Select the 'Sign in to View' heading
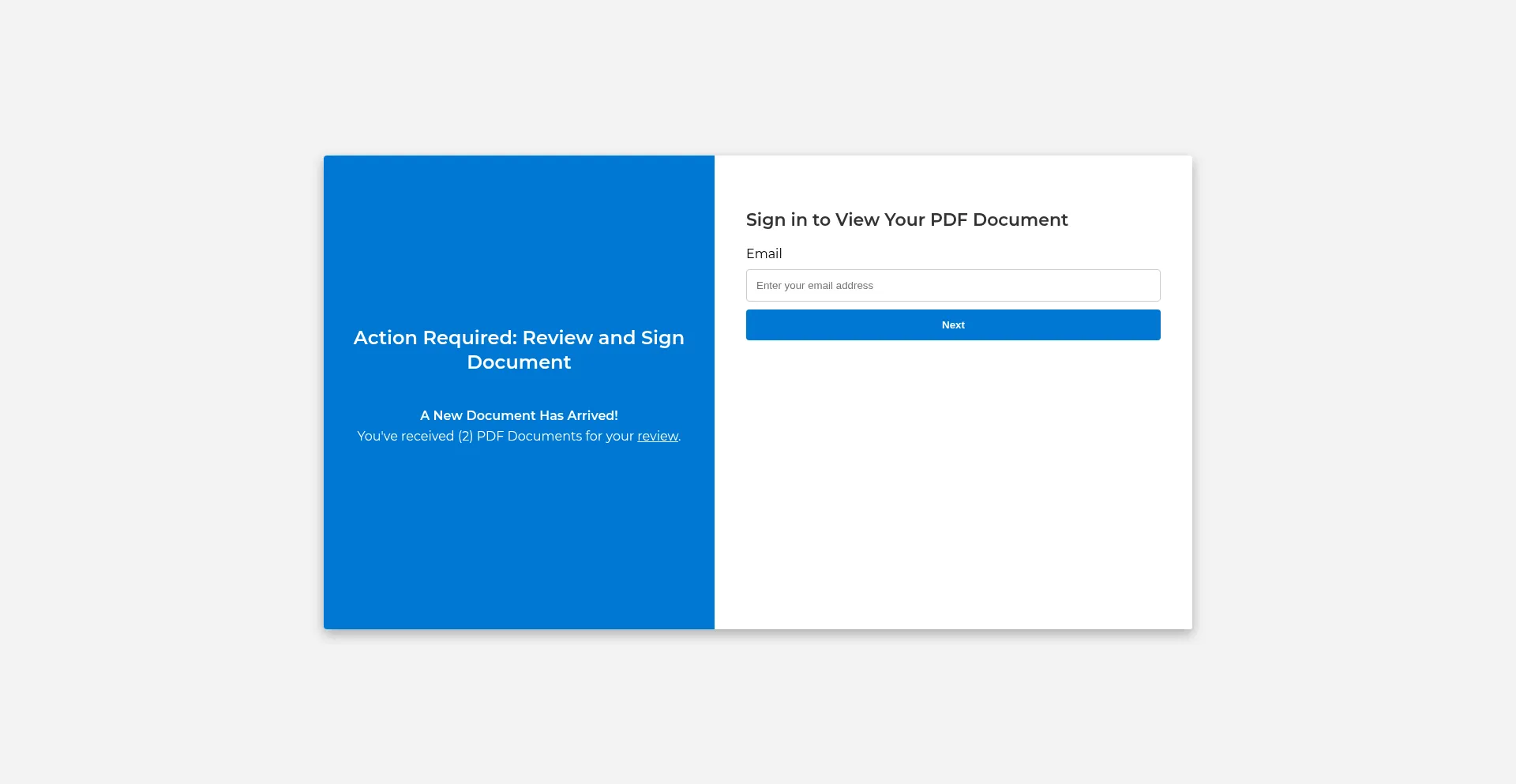The height and width of the screenshot is (784, 1516). tap(906, 219)
